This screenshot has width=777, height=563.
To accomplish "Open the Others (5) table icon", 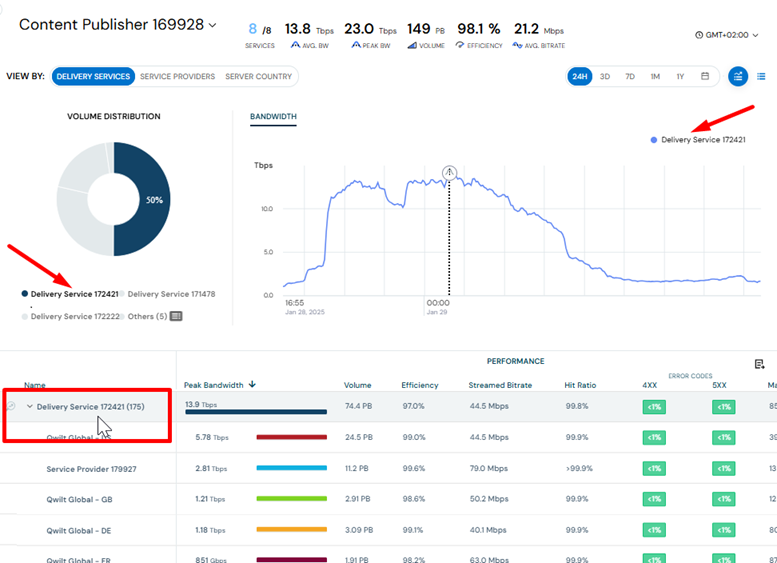I will (x=176, y=316).
